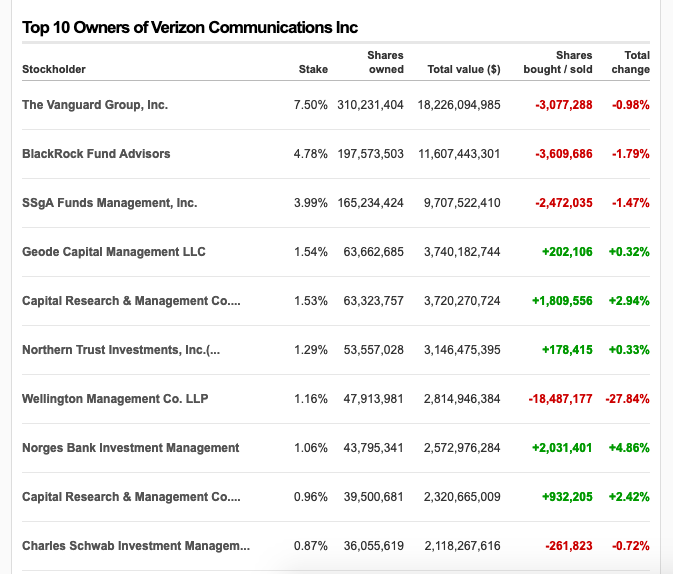The height and width of the screenshot is (574, 673).
Task: Open Charles Schwab Investment Management link
Action: point(136,546)
